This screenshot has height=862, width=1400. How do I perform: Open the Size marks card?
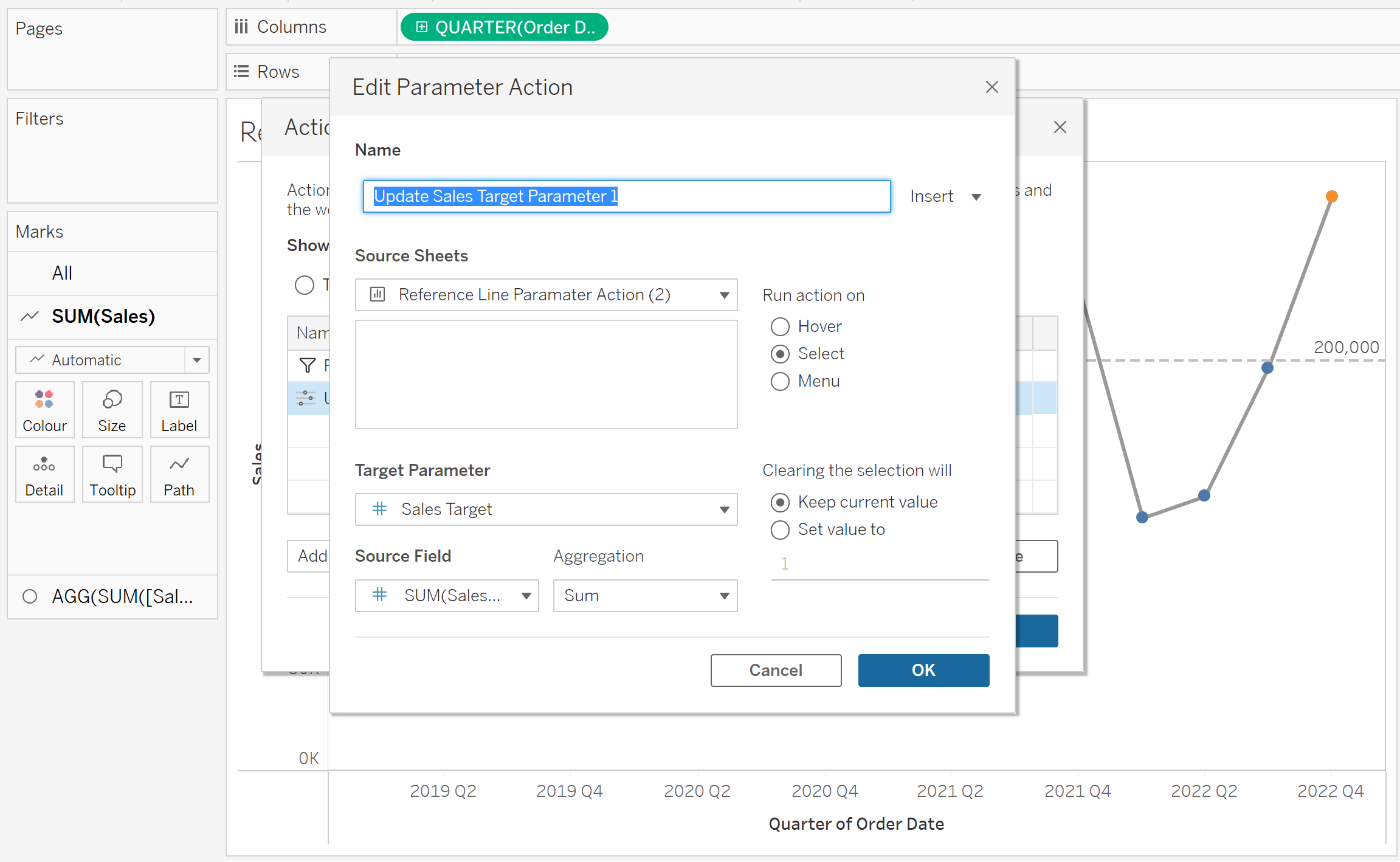point(112,409)
